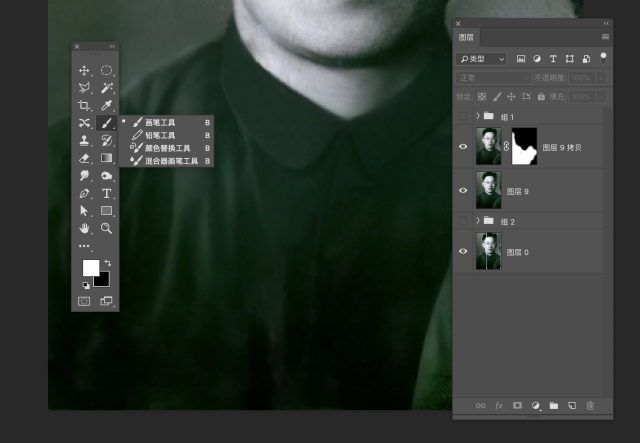This screenshot has height=443, width=640.
Task: Select the mask thumbnail on 图层 9 拷贝
Action: 524,147
